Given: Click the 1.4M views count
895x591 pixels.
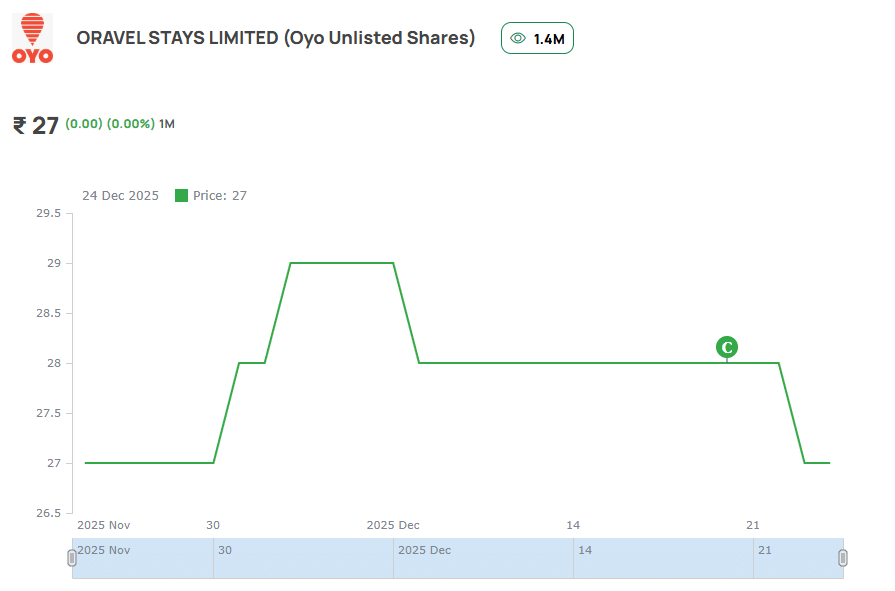Looking at the screenshot, I should (x=549, y=39).
